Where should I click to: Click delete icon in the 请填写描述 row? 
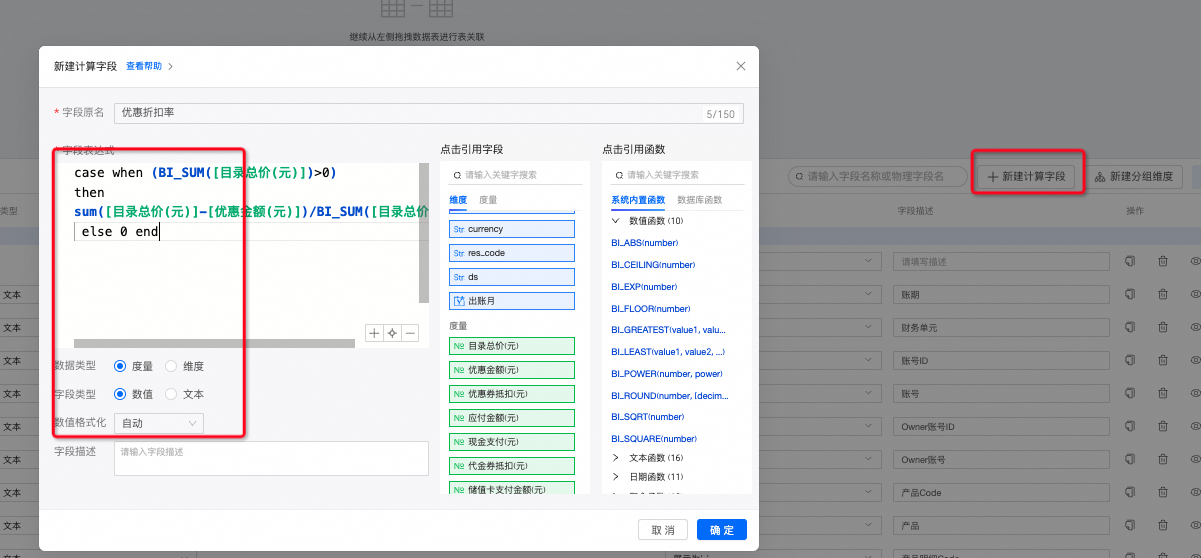[x=1163, y=261]
